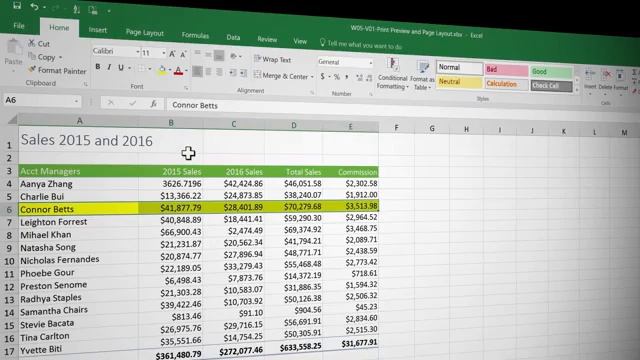640x360 pixels.
Task: Open the font size 11 dropdown
Action: point(164,53)
